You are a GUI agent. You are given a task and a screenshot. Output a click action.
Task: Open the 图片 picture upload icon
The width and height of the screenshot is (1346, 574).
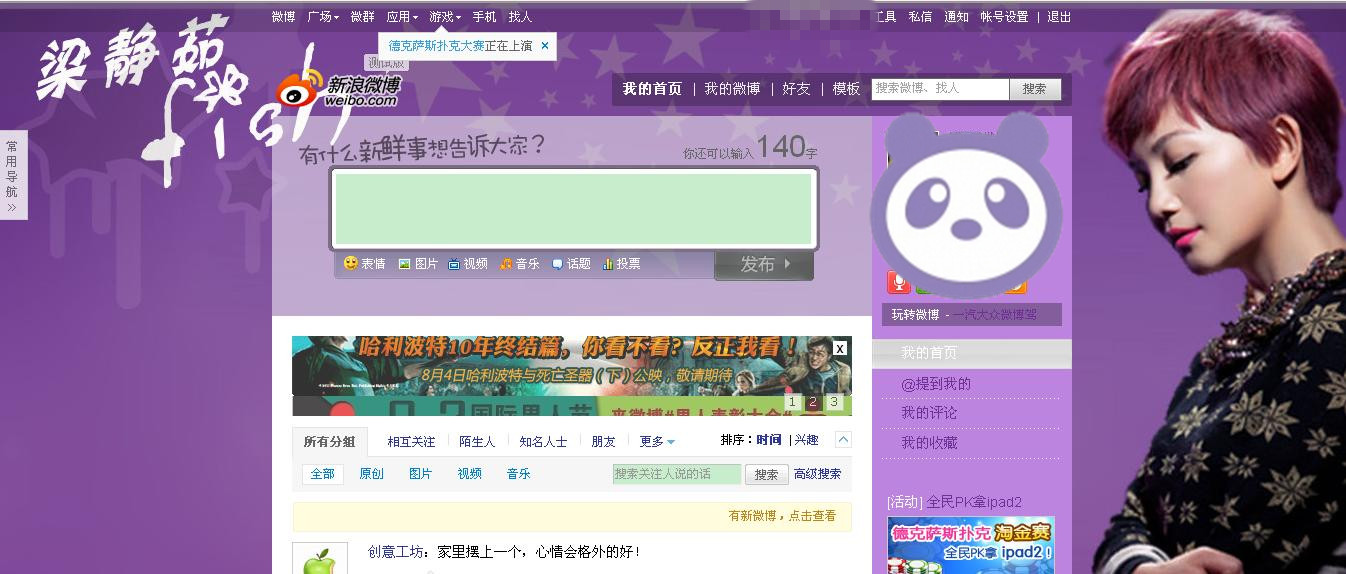coord(404,264)
